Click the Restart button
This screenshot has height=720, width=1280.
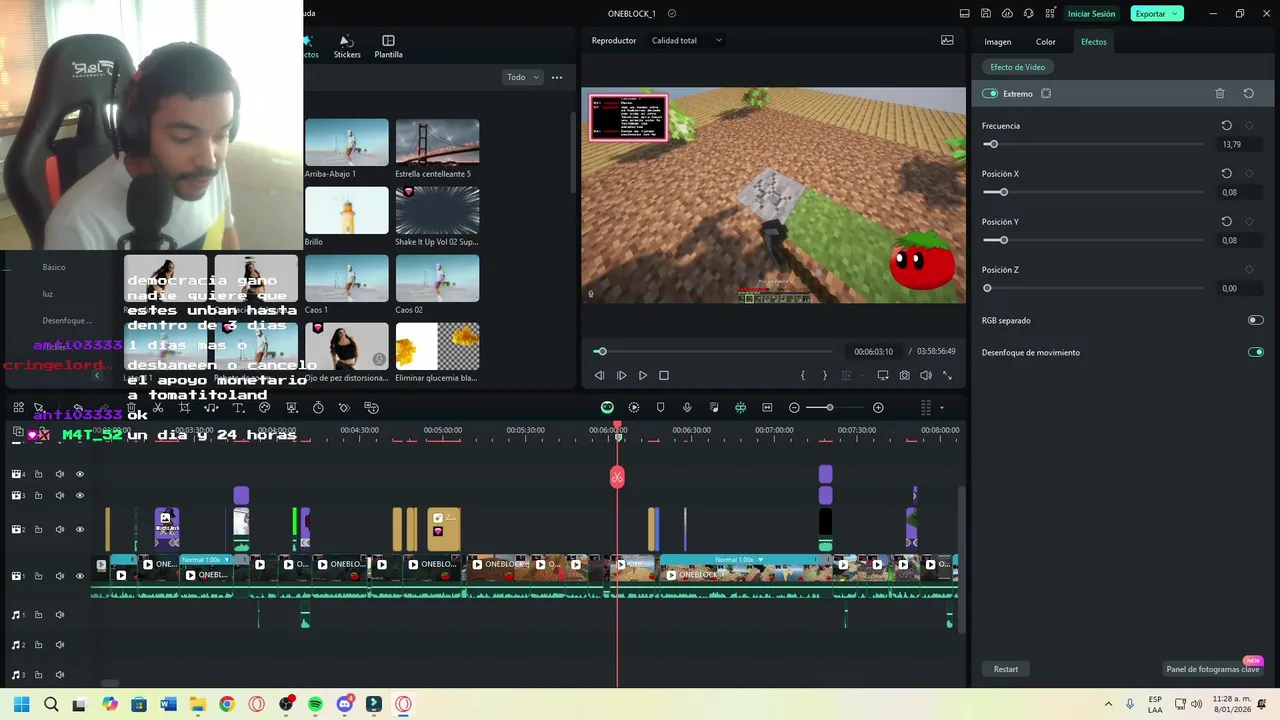[1006, 669]
